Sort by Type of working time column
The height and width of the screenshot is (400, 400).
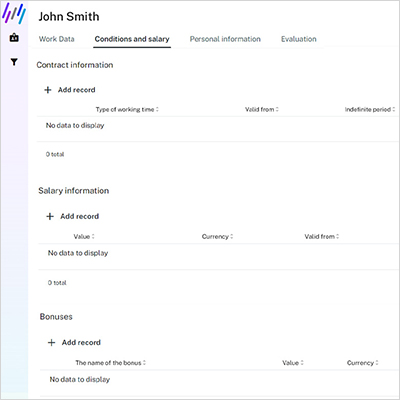pos(127,109)
